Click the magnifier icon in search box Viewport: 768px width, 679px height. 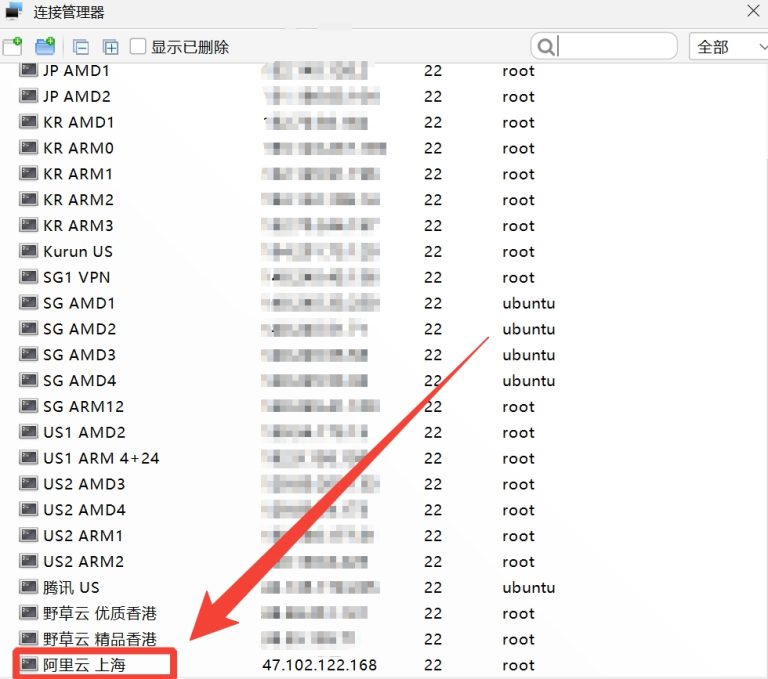[545, 47]
